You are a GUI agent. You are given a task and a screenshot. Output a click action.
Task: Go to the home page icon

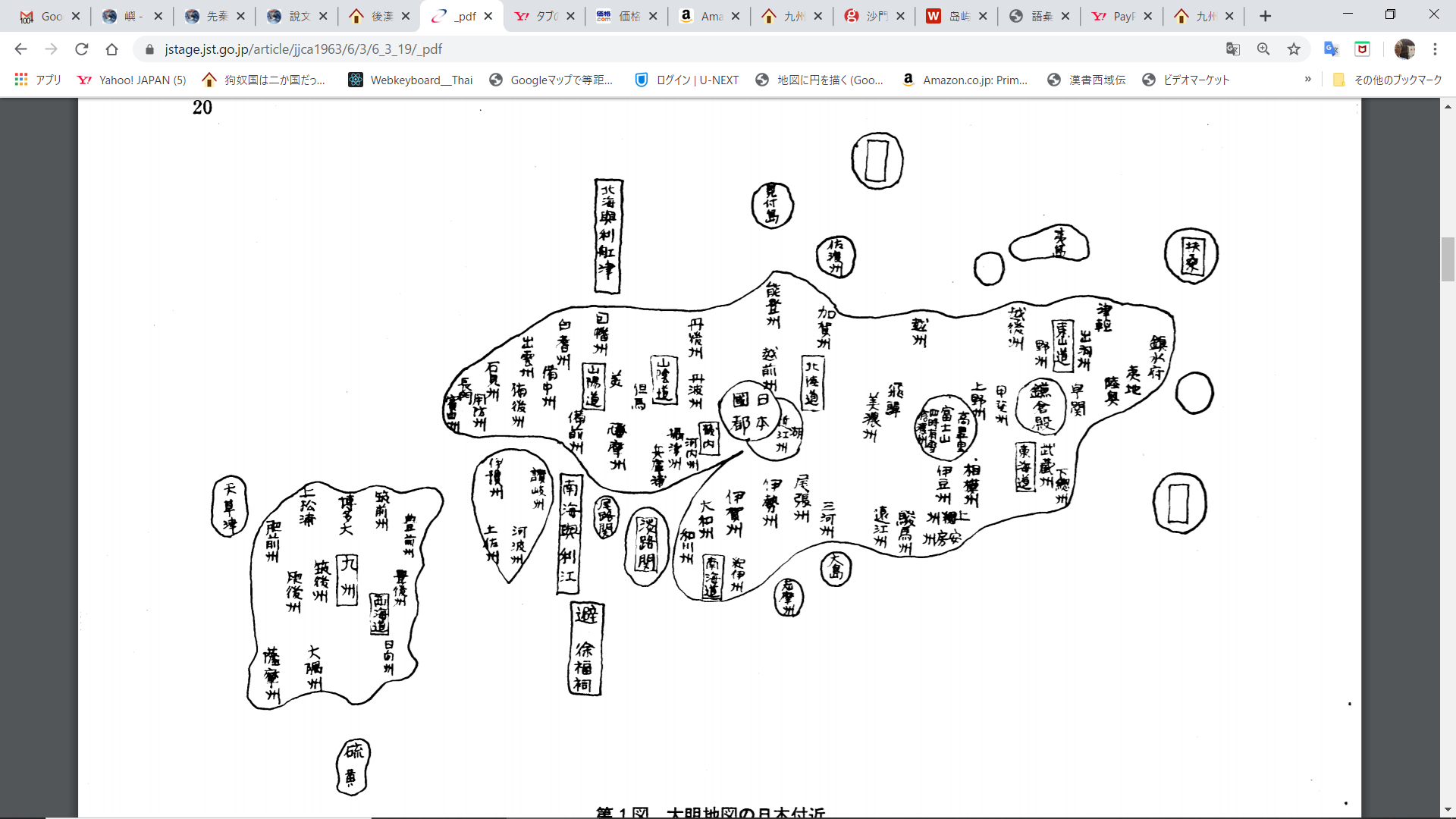pyautogui.click(x=111, y=49)
